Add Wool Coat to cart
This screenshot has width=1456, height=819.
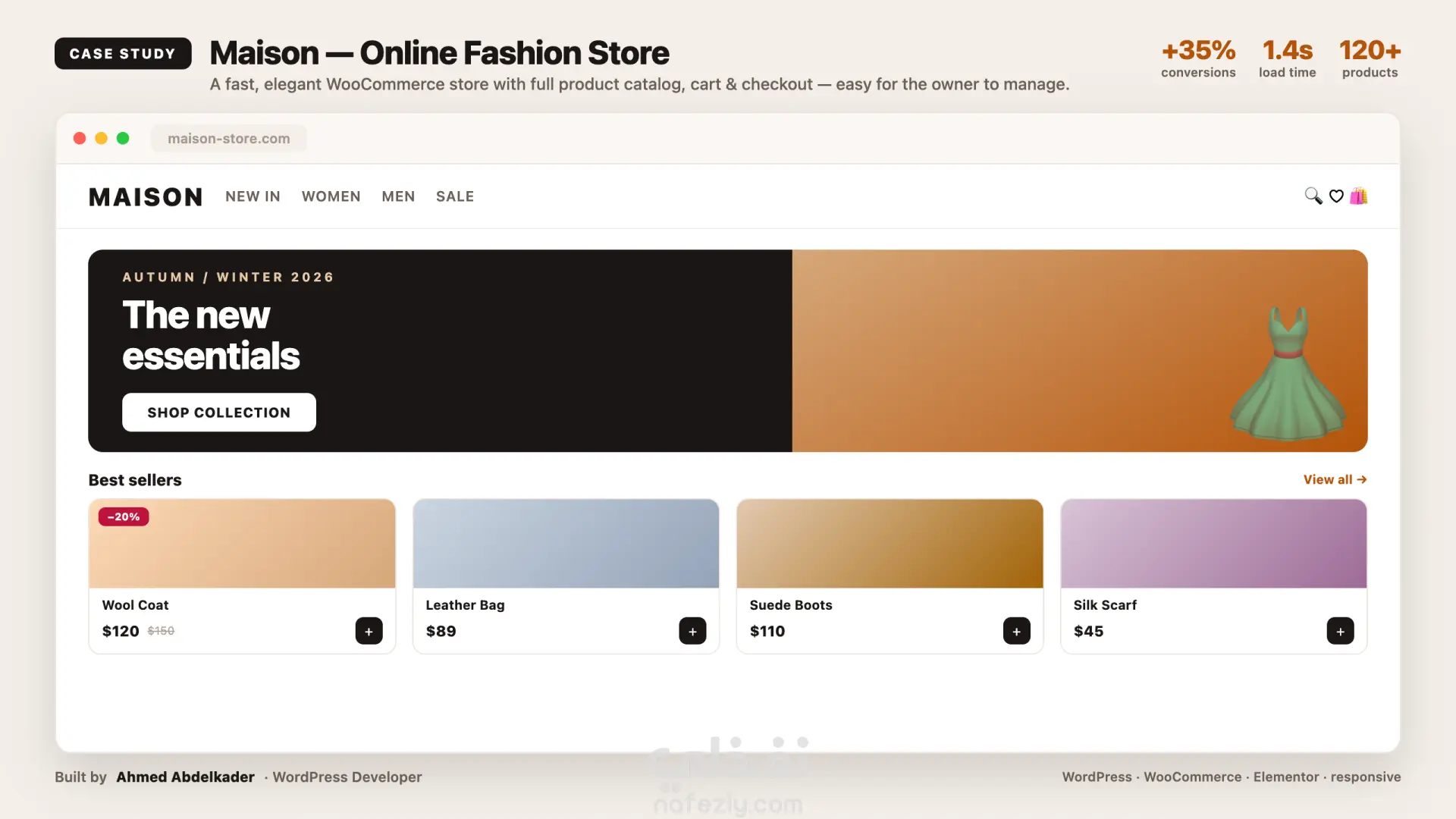click(x=369, y=631)
